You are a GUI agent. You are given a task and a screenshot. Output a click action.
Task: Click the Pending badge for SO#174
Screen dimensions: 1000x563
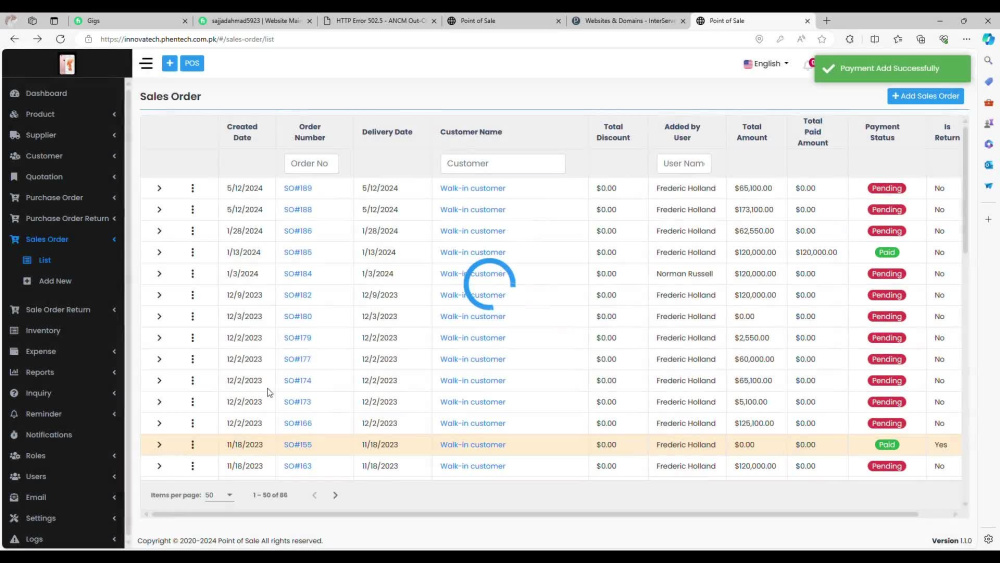click(x=886, y=381)
